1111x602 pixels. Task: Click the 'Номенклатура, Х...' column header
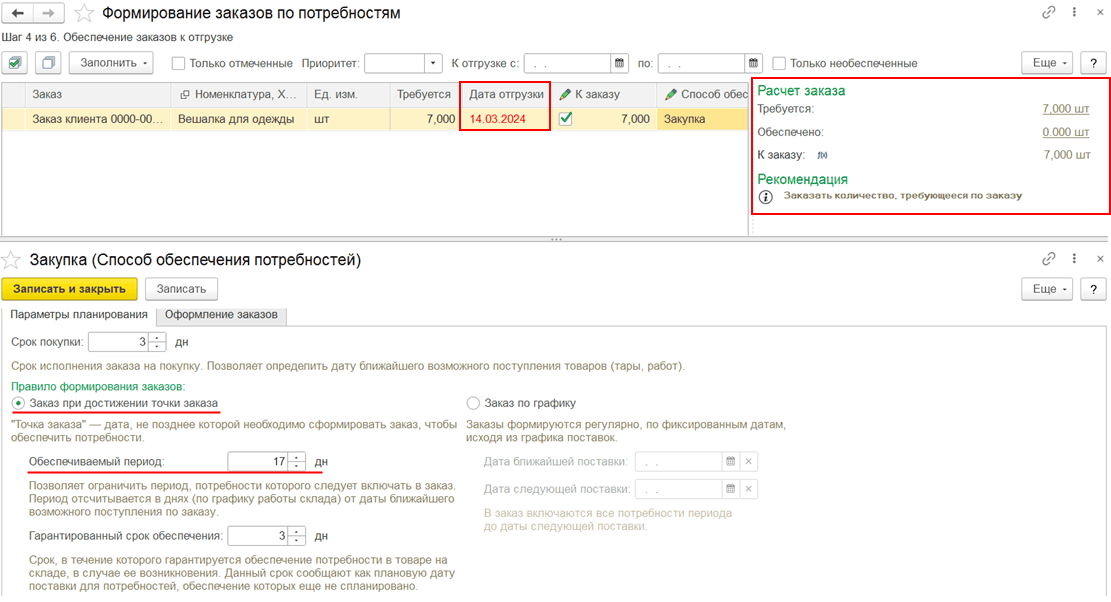pos(238,94)
